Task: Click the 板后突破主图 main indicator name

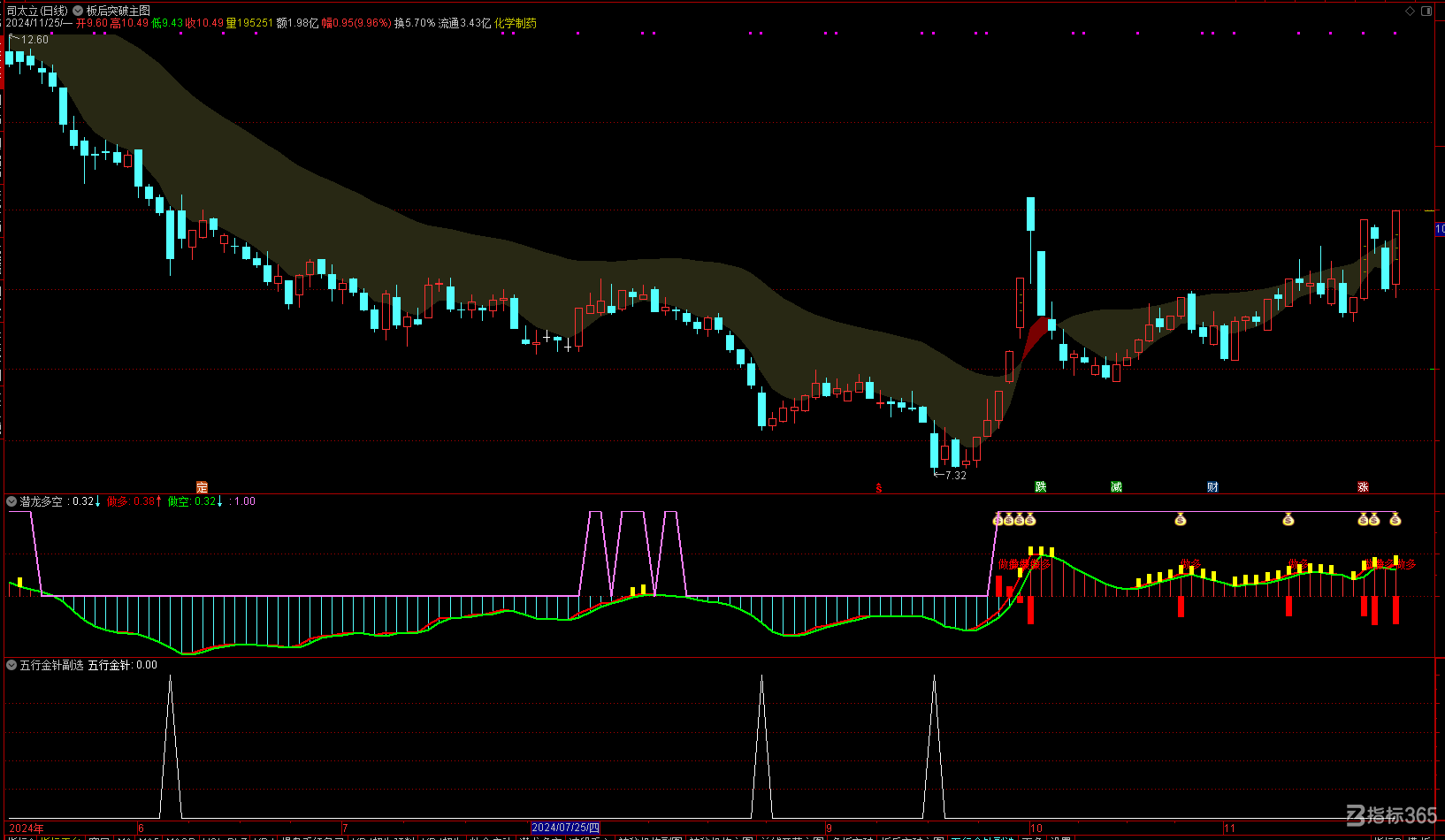Action: (x=119, y=11)
